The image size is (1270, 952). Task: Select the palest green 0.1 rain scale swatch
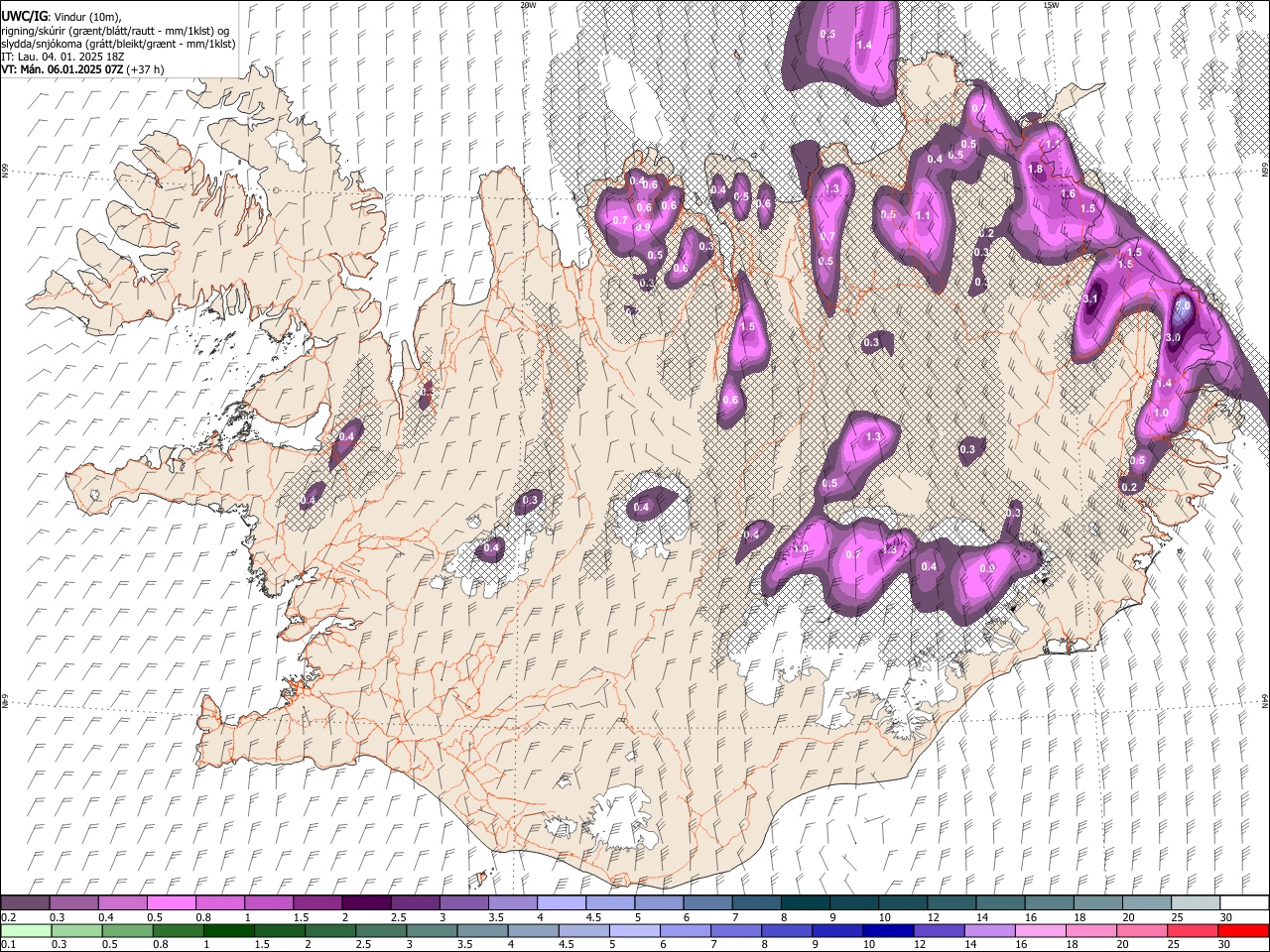click(26, 931)
